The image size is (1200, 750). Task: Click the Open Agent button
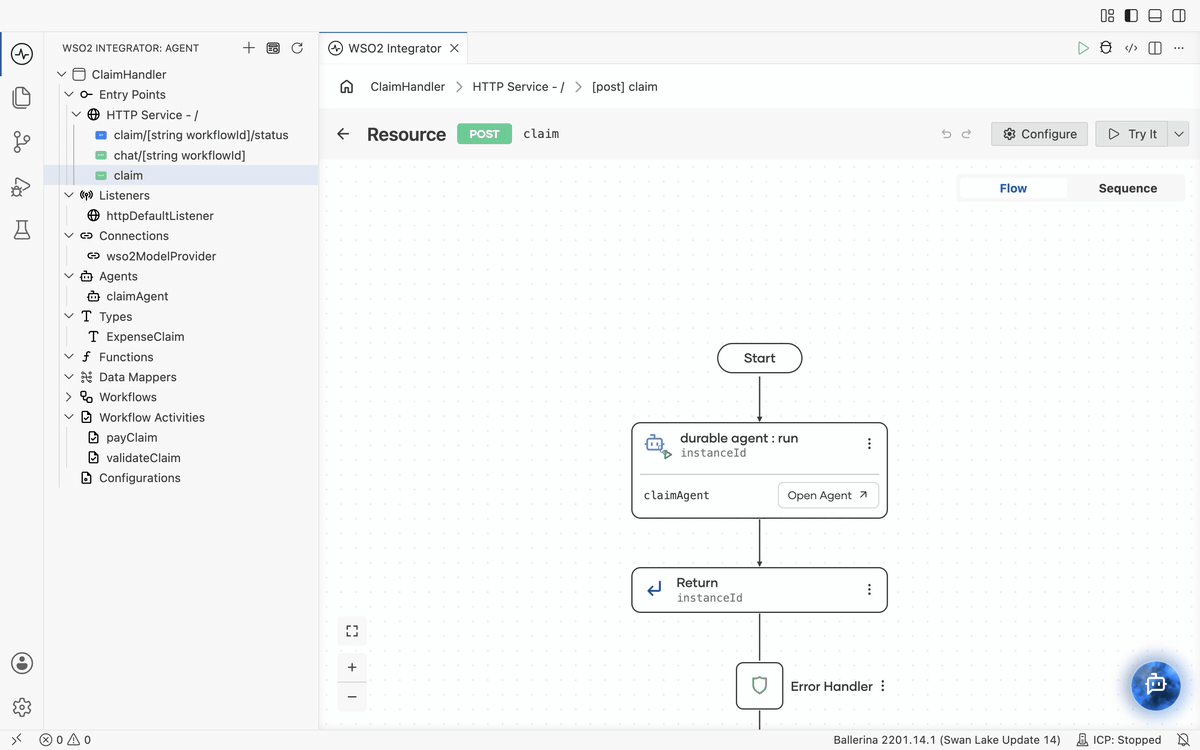[x=828, y=495]
